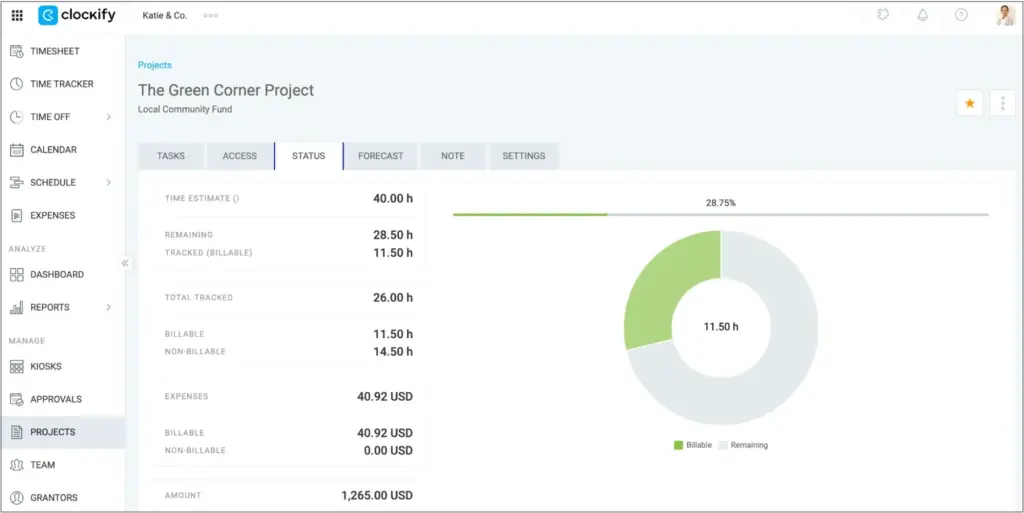This screenshot has height=513, width=1024.
Task: Go to Calendar in sidebar
Action: pos(53,150)
